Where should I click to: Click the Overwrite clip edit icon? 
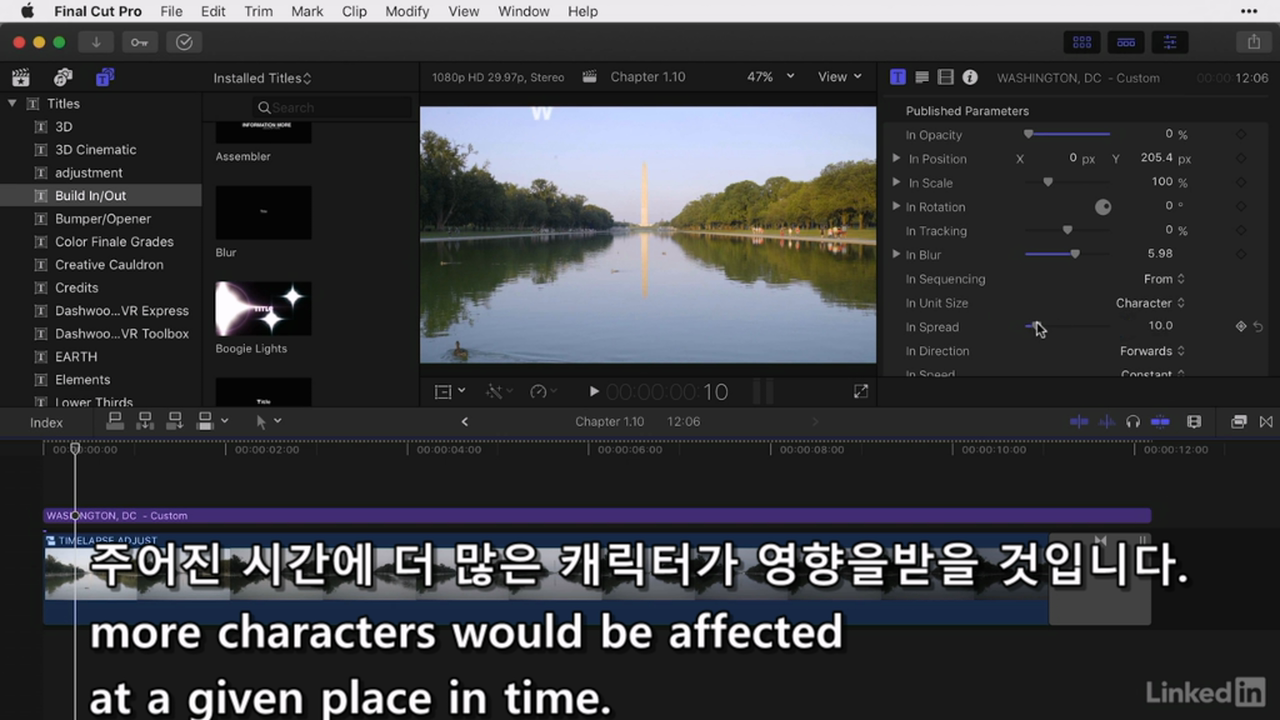point(205,422)
